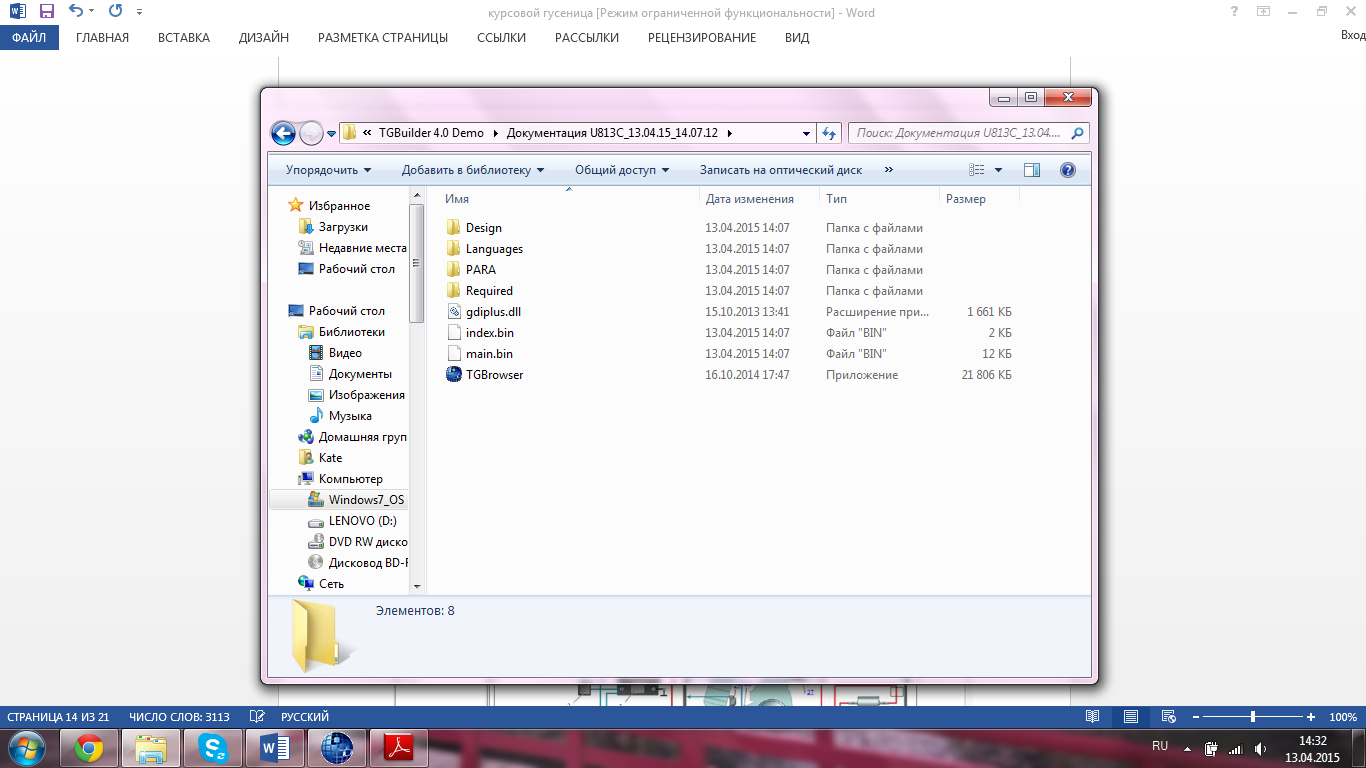
Task: Open the Упорядочить dropdown menu
Action: (328, 170)
